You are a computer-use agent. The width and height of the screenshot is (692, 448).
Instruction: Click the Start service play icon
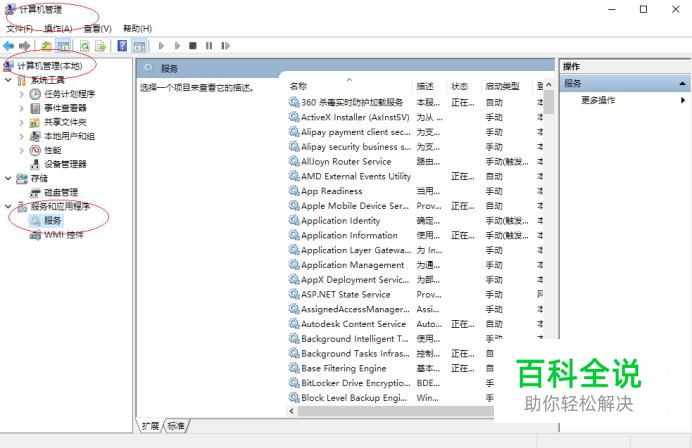pos(161,45)
